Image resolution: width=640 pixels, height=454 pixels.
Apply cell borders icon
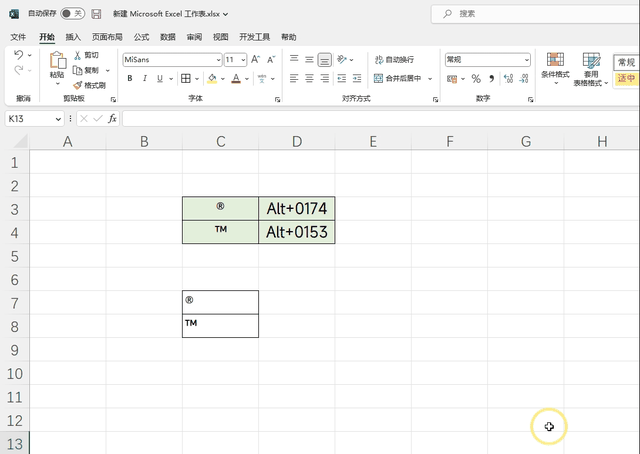click(186, 78)
